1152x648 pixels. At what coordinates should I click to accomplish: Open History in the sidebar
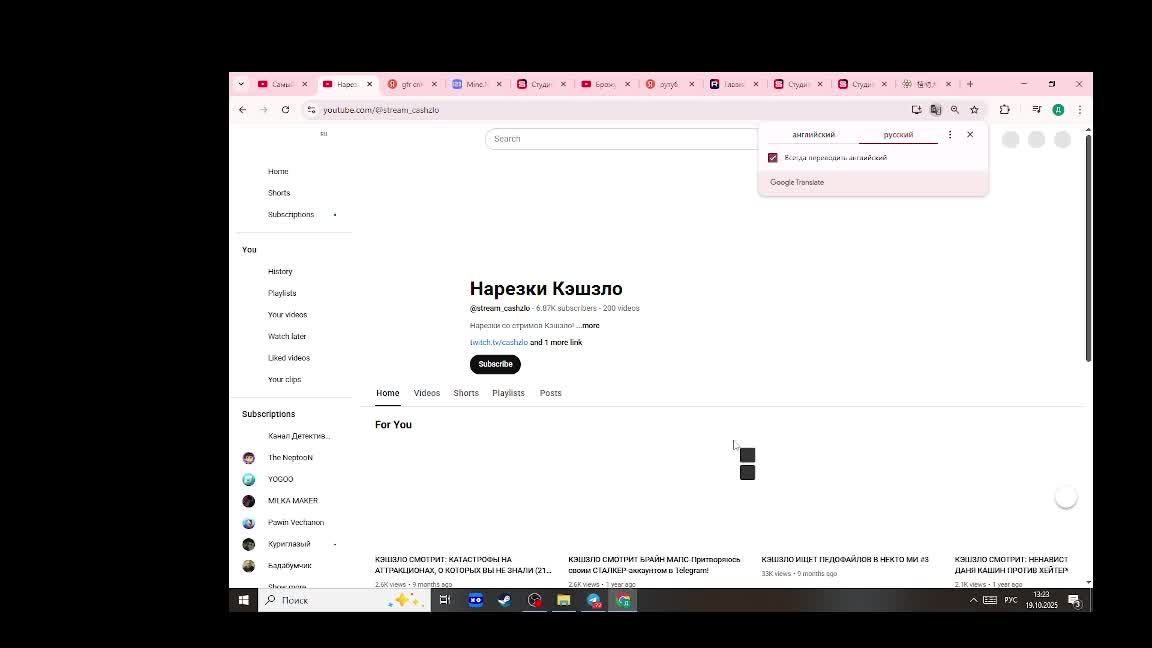coord(280,271)
